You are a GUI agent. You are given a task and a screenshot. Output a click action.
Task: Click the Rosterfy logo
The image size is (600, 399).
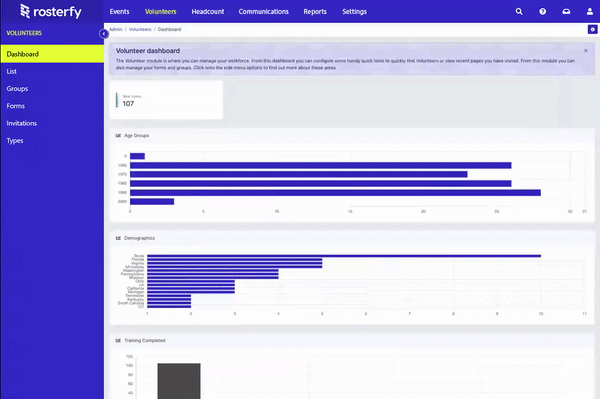coord(51,11)
